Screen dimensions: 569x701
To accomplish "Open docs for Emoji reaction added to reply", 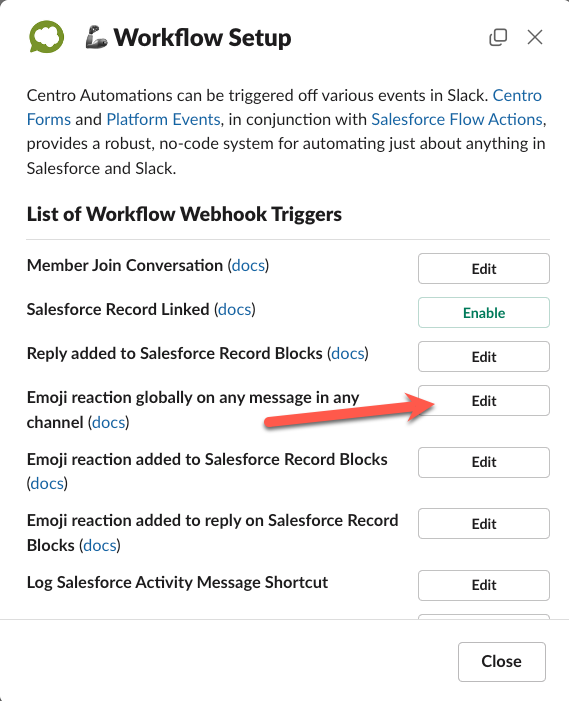I will (x=100, y=545).
